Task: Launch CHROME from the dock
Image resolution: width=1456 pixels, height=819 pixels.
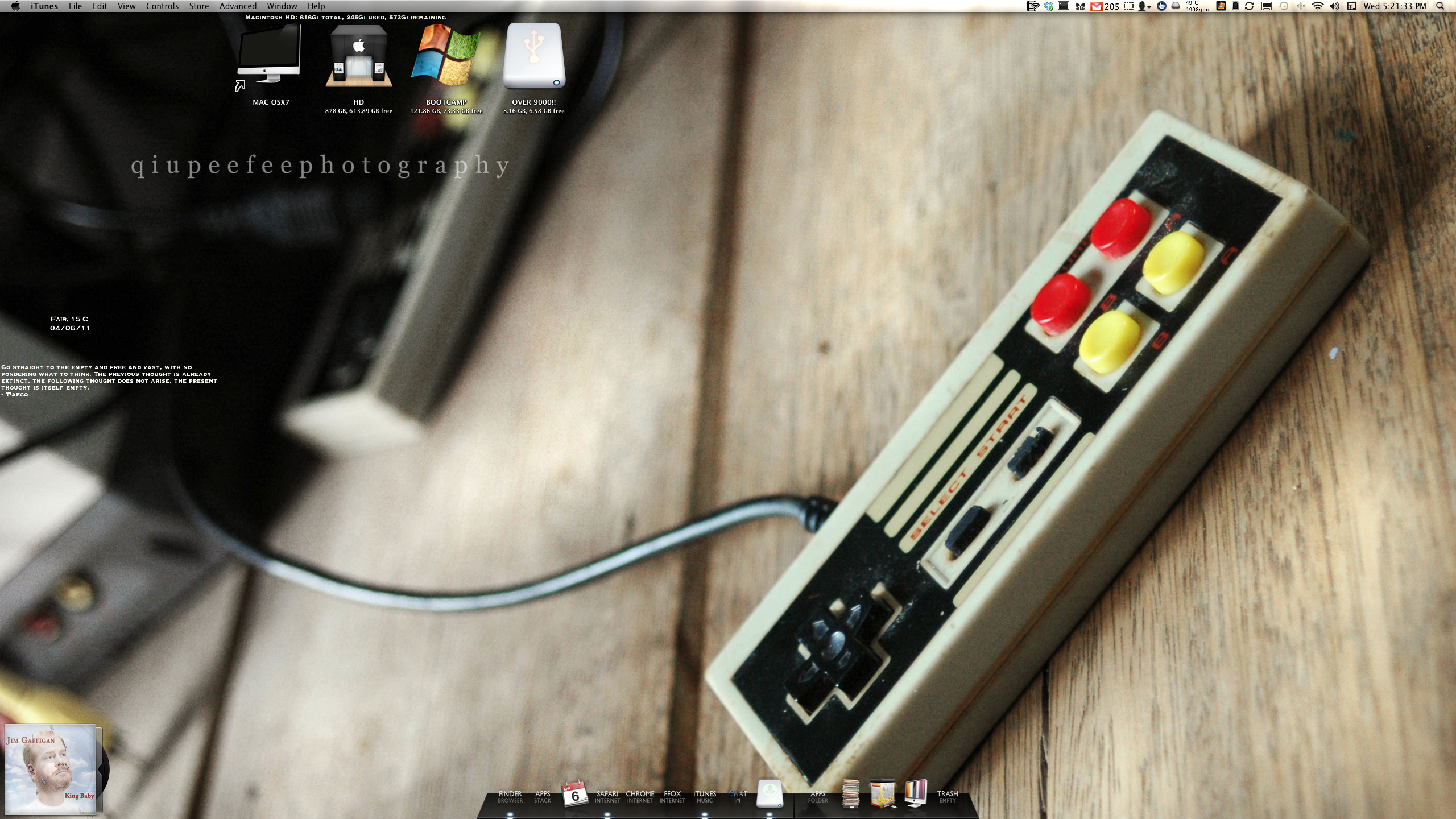Action: pyautogui.click(x=640, y=796)
